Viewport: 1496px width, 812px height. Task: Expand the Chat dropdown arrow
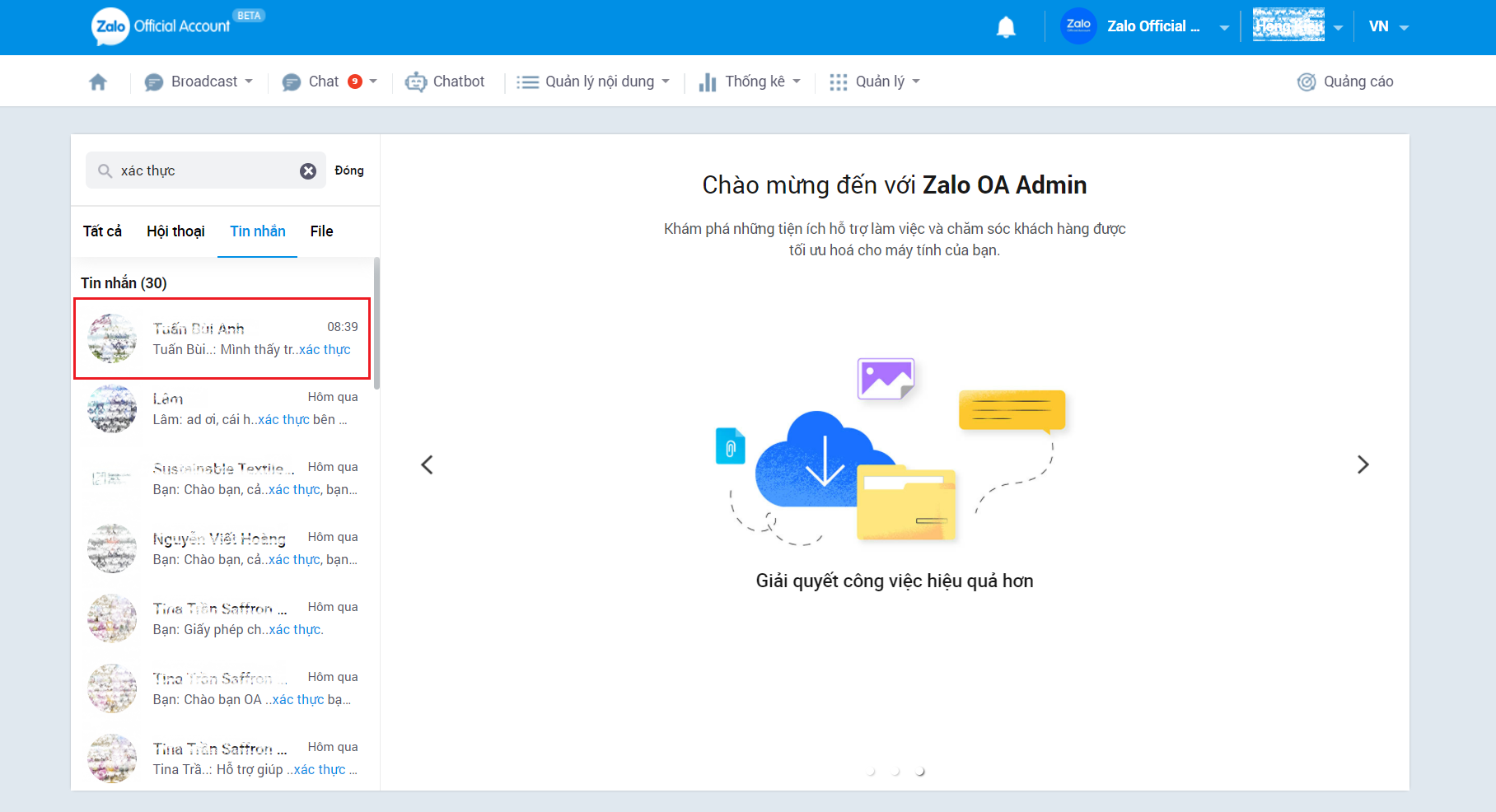click(x=373, y=82)
